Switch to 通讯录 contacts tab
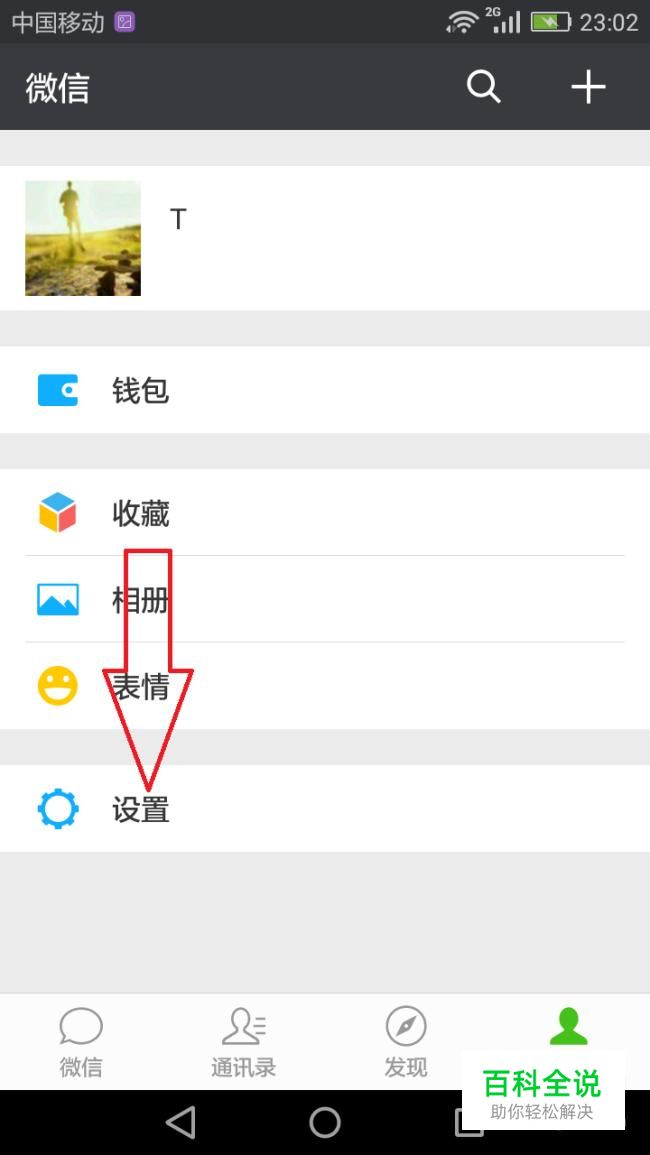 click(244, 1042)
